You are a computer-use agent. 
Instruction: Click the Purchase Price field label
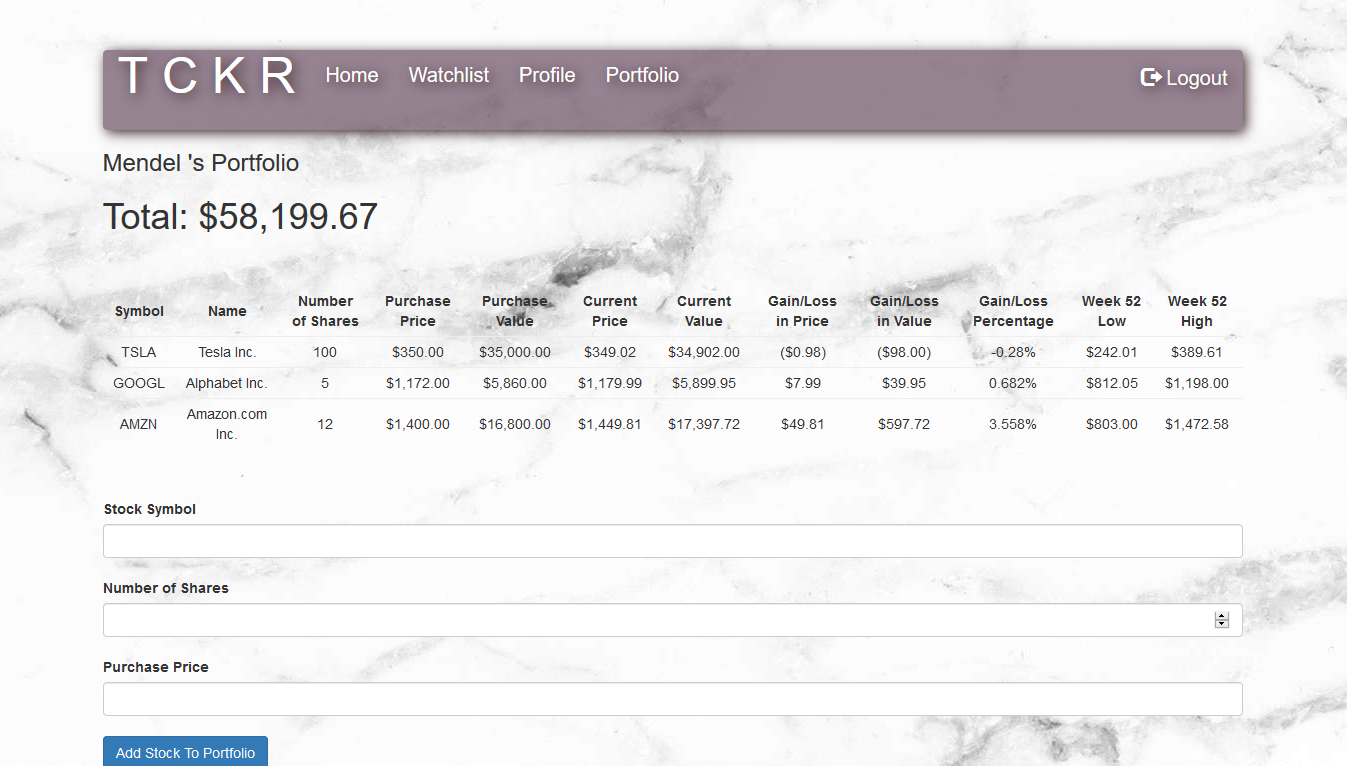tap(156, 667)
